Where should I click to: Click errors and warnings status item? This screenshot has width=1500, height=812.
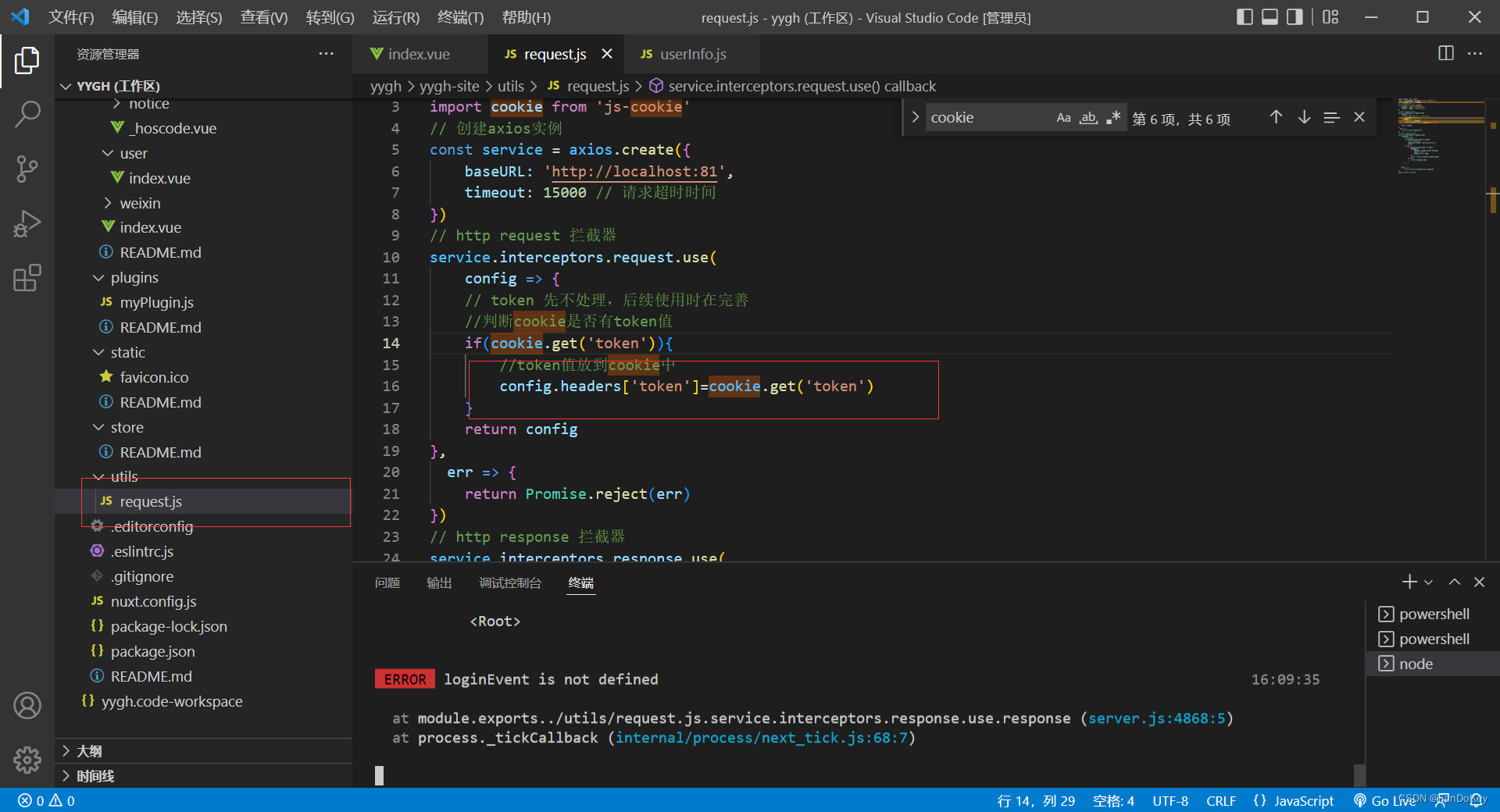pyautogui.click(x=46, y=800)
